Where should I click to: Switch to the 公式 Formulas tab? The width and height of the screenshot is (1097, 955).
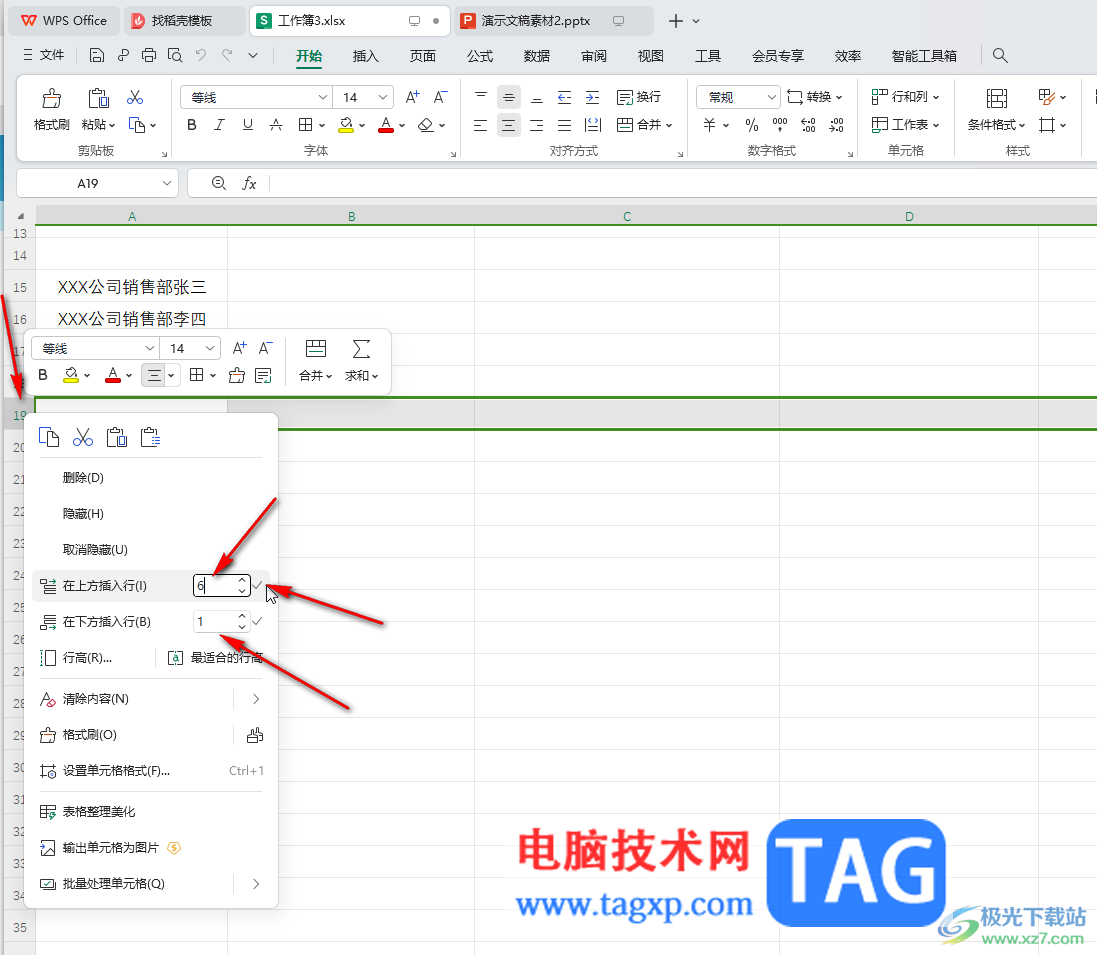pyautogui.click(x=480, y=56)
